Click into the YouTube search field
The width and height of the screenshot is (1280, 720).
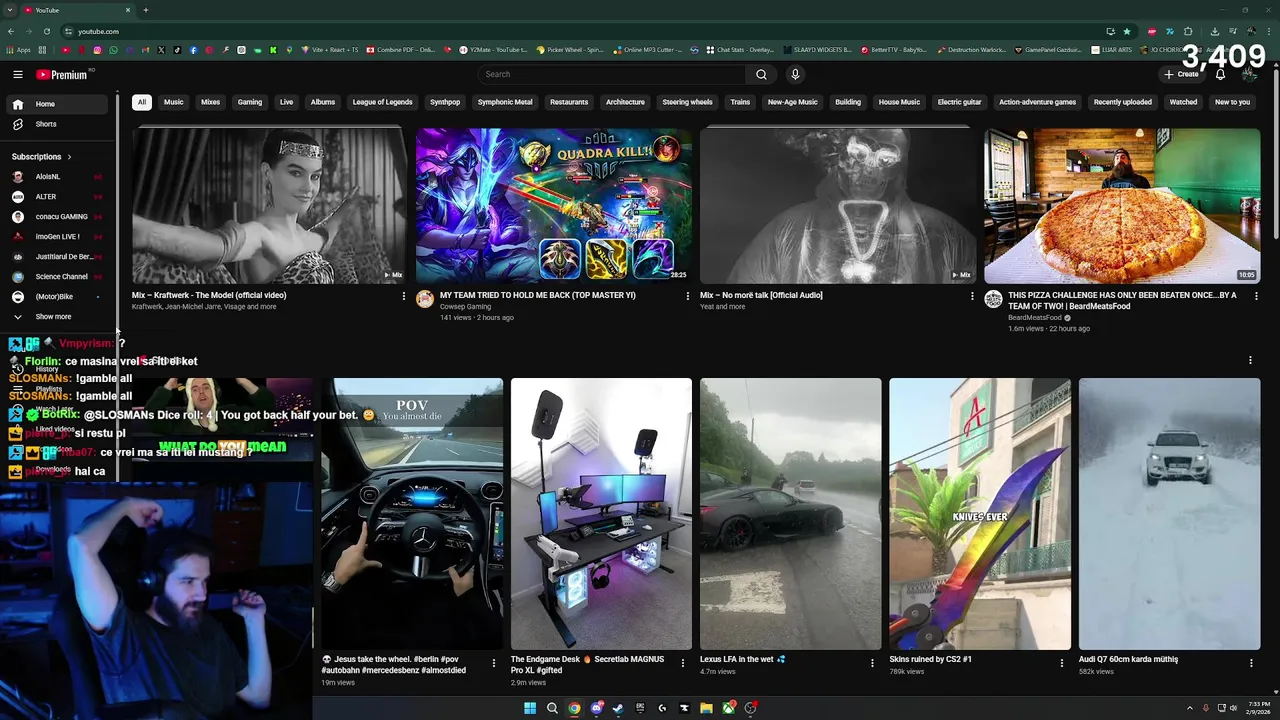[x=612, y=74]
